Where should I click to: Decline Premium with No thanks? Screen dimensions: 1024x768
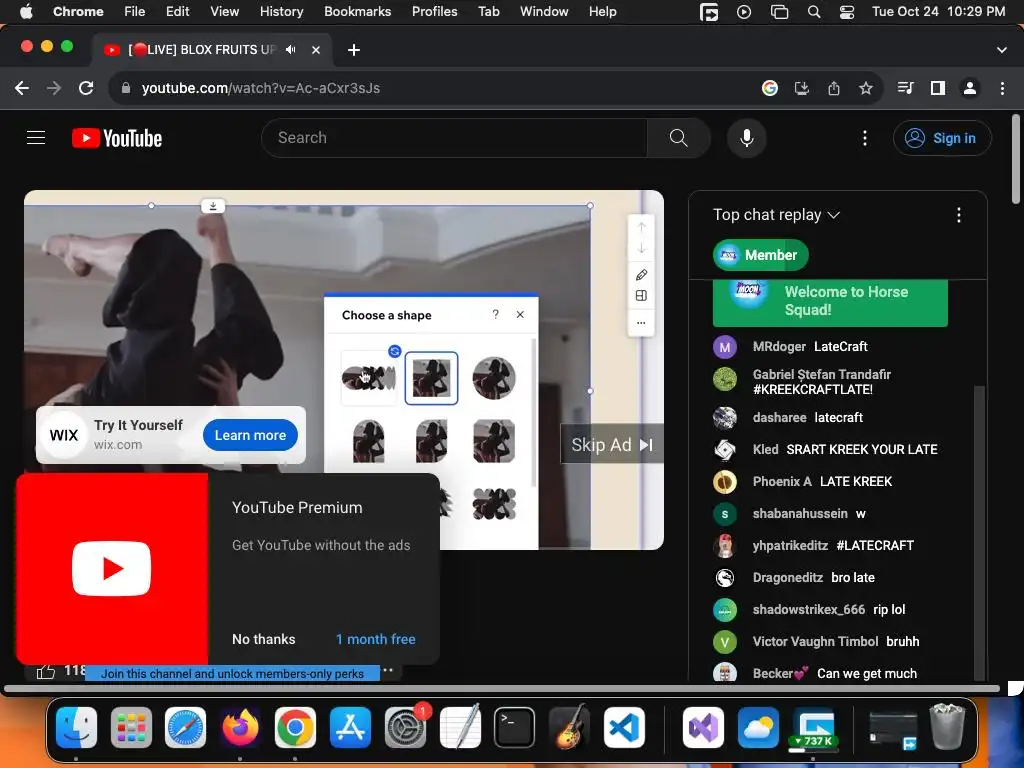(263, 639)
